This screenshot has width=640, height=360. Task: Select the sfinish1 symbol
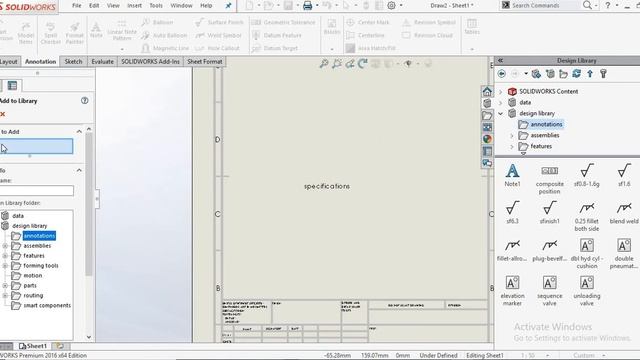pos(549,212)
